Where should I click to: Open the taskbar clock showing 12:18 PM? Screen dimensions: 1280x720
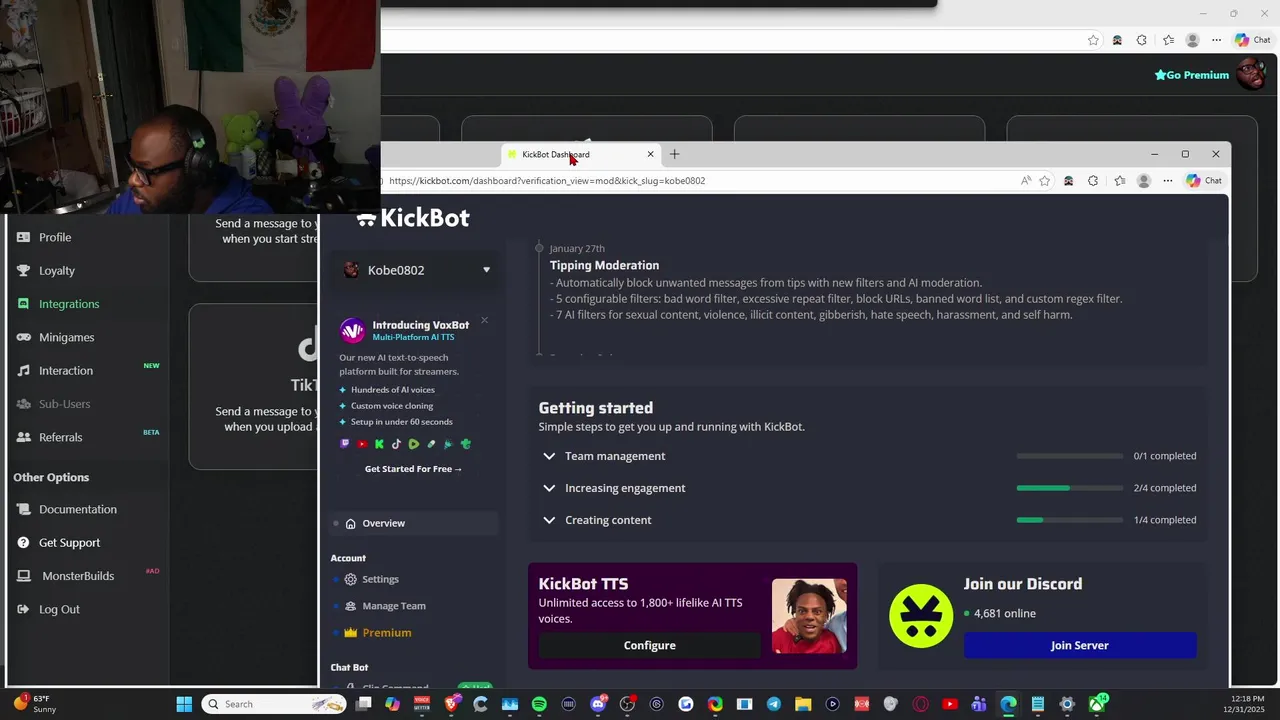pyautogui.click(x=1247, y=704)
